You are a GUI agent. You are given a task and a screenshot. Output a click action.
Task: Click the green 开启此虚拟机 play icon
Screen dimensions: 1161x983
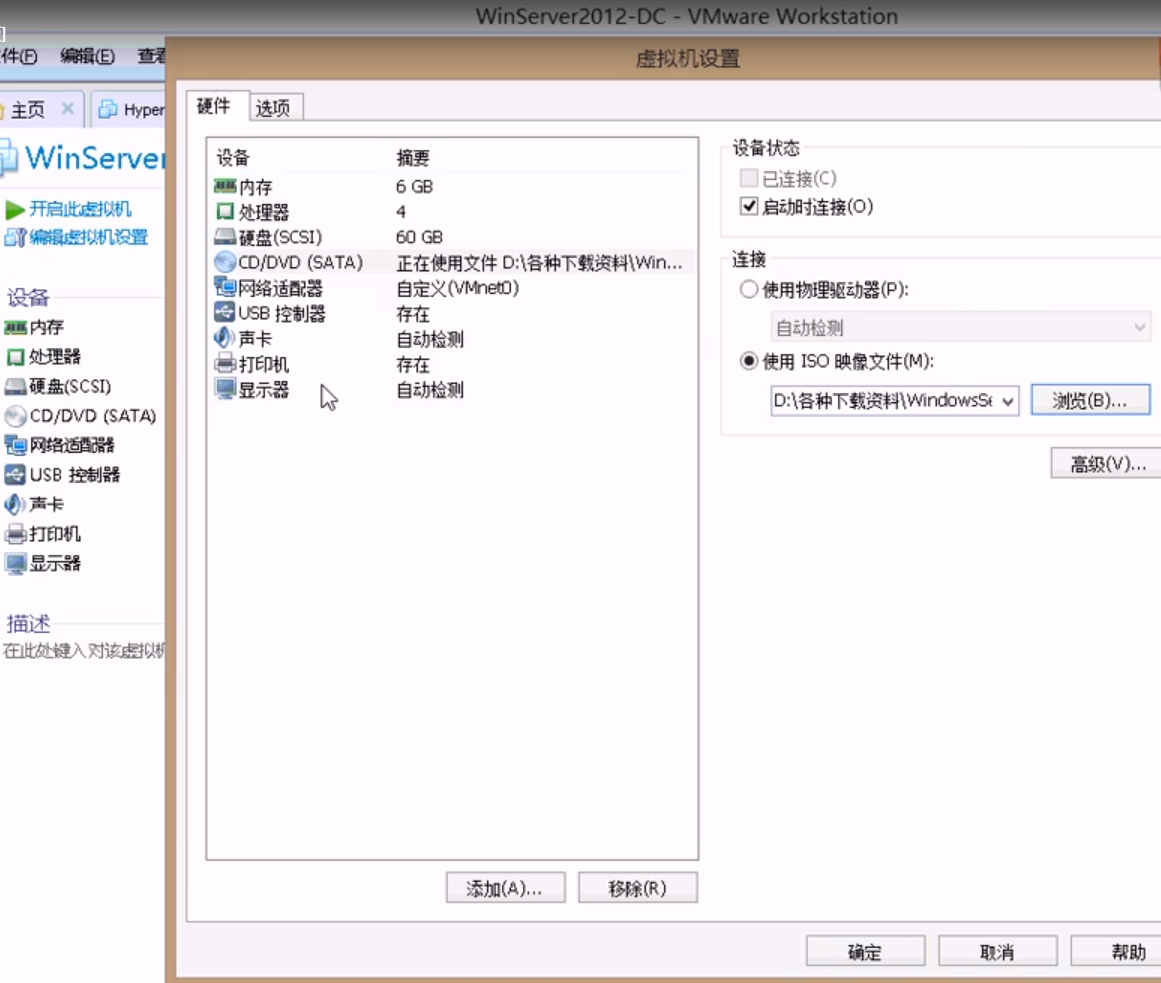coord(14,210)
